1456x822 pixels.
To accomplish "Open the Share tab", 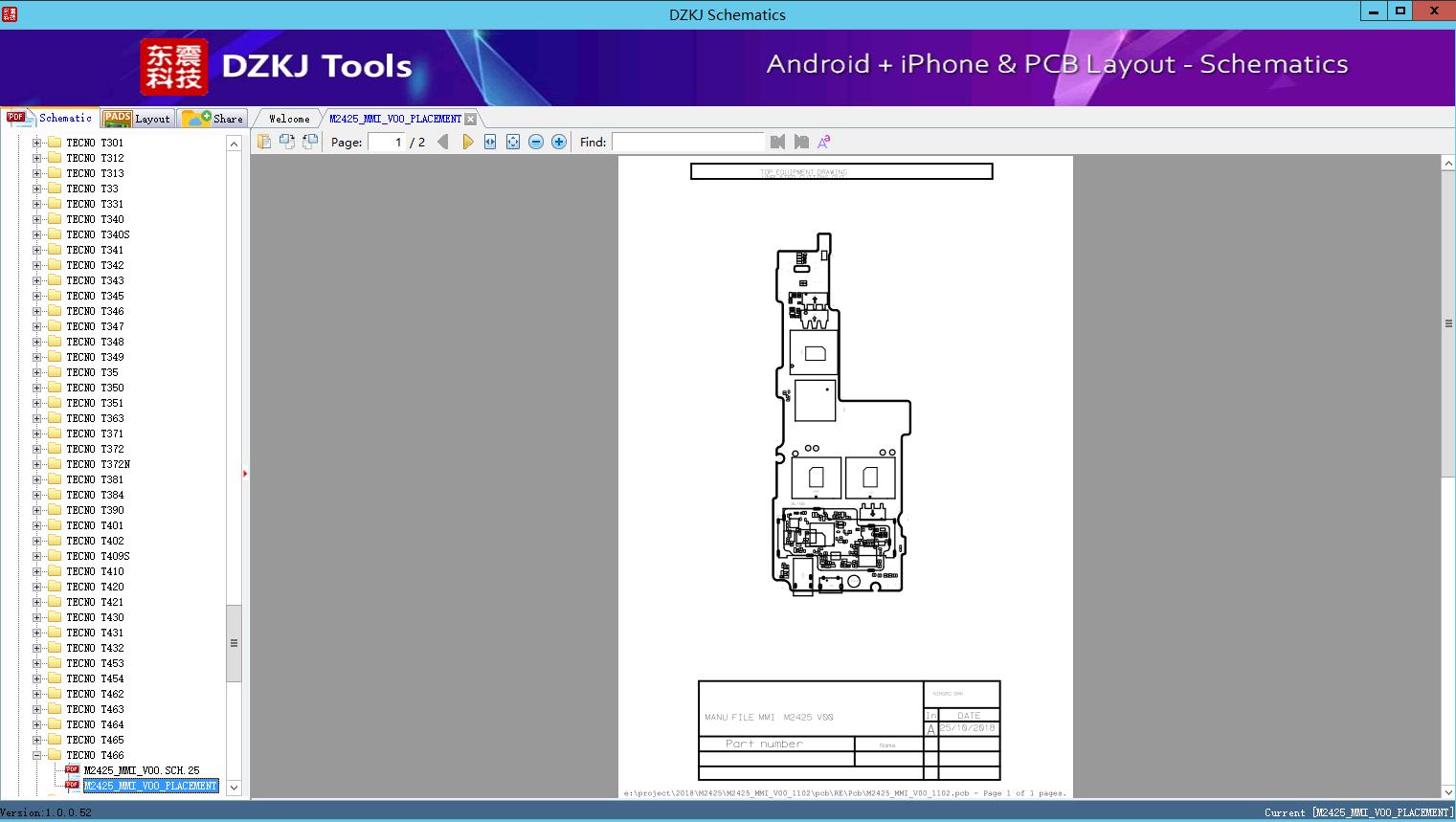I will tap(213, 118).
